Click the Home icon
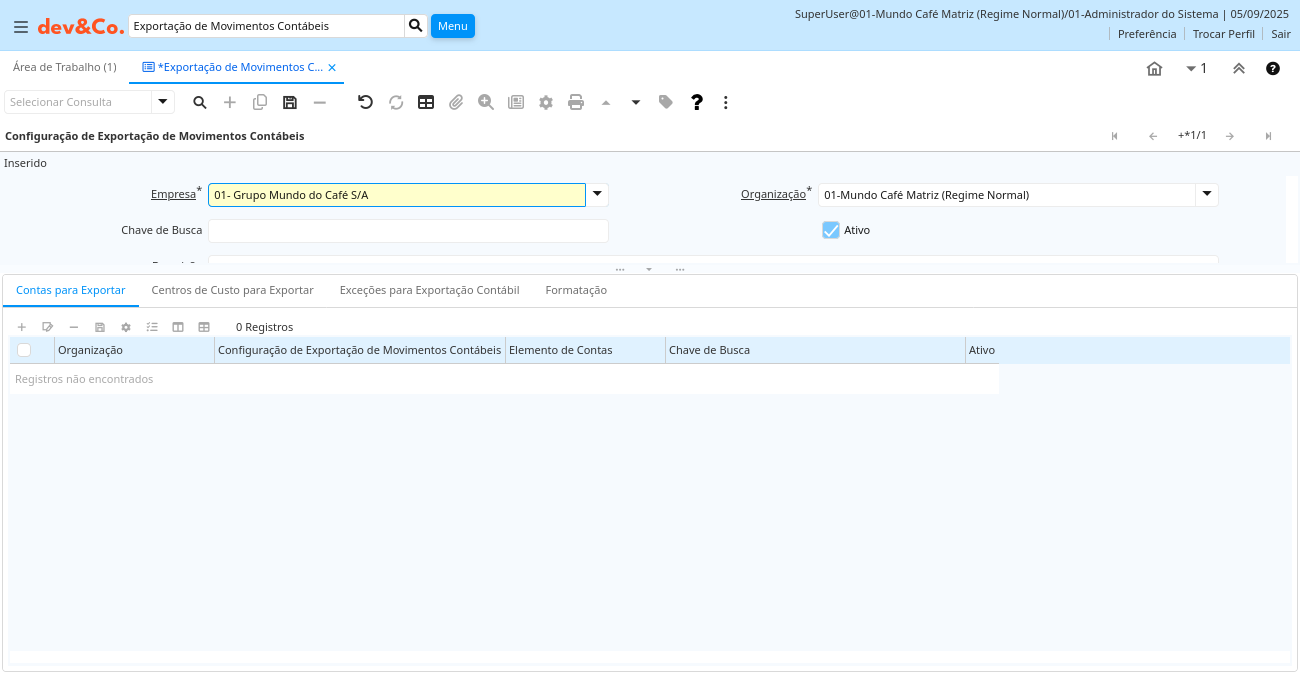Image resolution: width=1300 pixels, height=674 pixels. [x=1154, y=69]
